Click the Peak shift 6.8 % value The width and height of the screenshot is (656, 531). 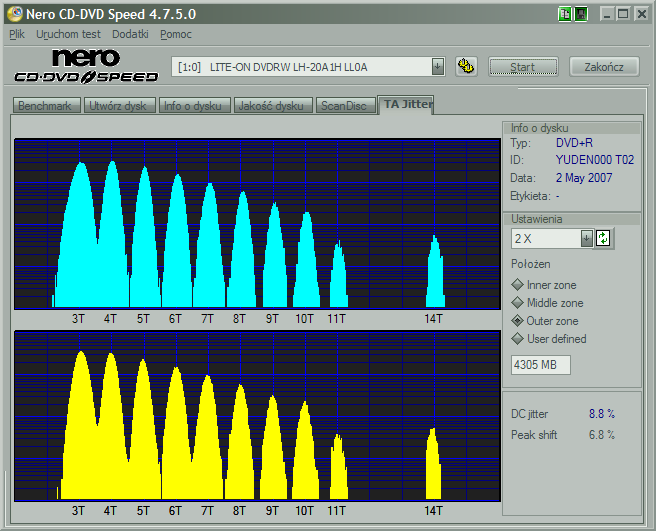[x=602, y=435]
